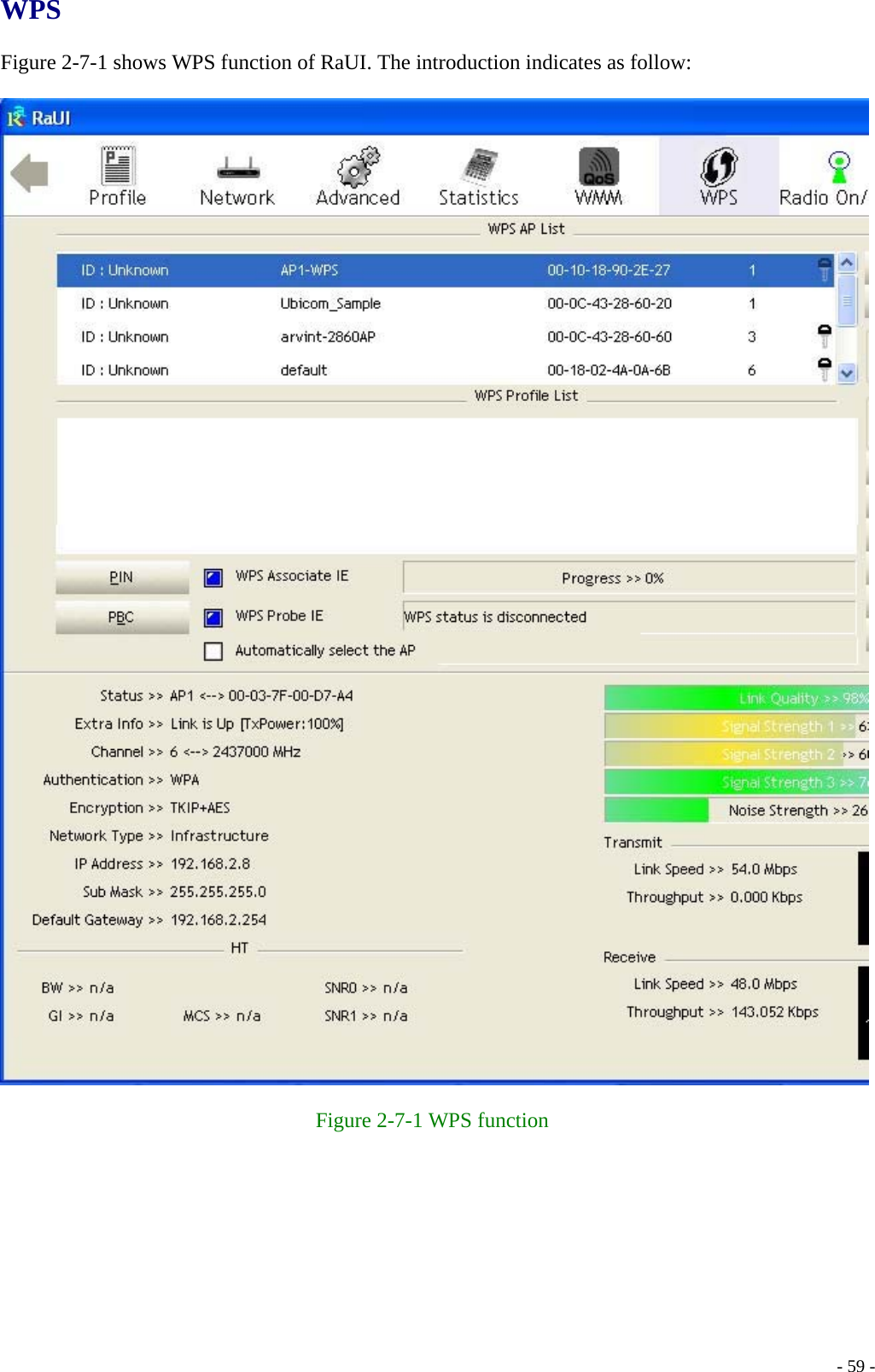The image size is (875, 1372).
Task: Click the Sub Mask 255.255.255.0 value
Action: 218,892
